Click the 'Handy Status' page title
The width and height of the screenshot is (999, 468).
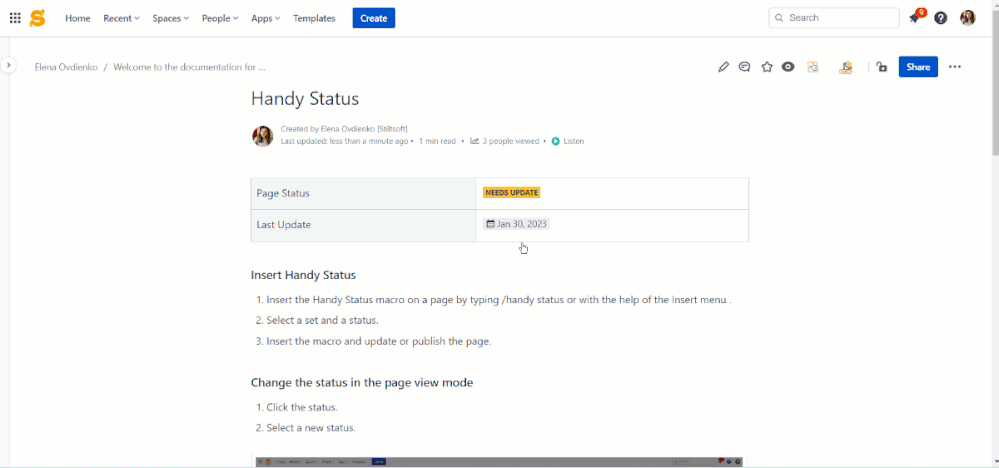coord(305,99)
